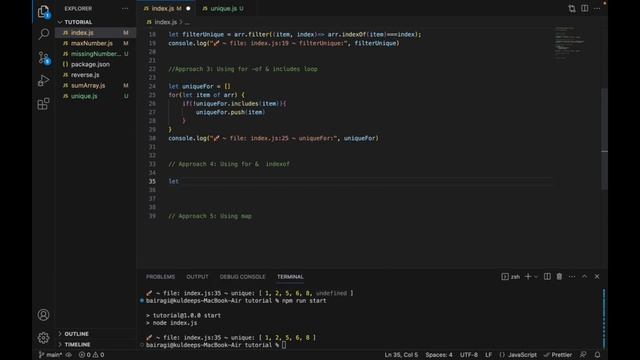The image size is (640, 360).
Task: Click the terminal prompt input line
Action: (216, 345)
